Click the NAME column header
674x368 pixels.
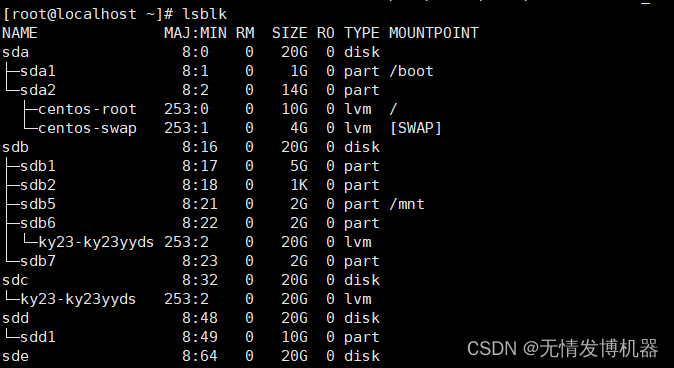(20, 33)
